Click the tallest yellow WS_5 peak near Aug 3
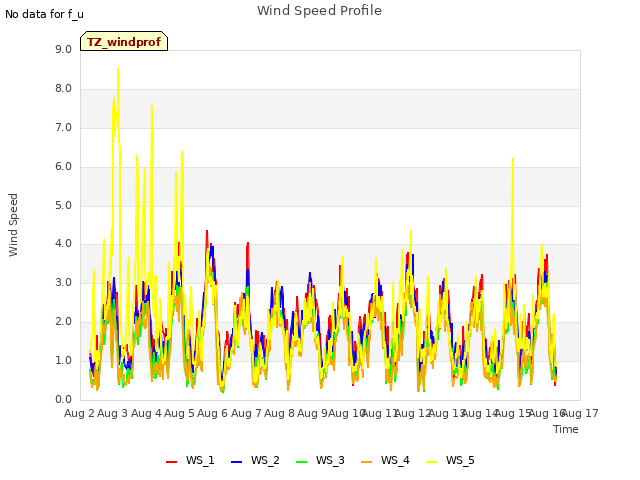640x480 pixels. (x=118, y=69)
